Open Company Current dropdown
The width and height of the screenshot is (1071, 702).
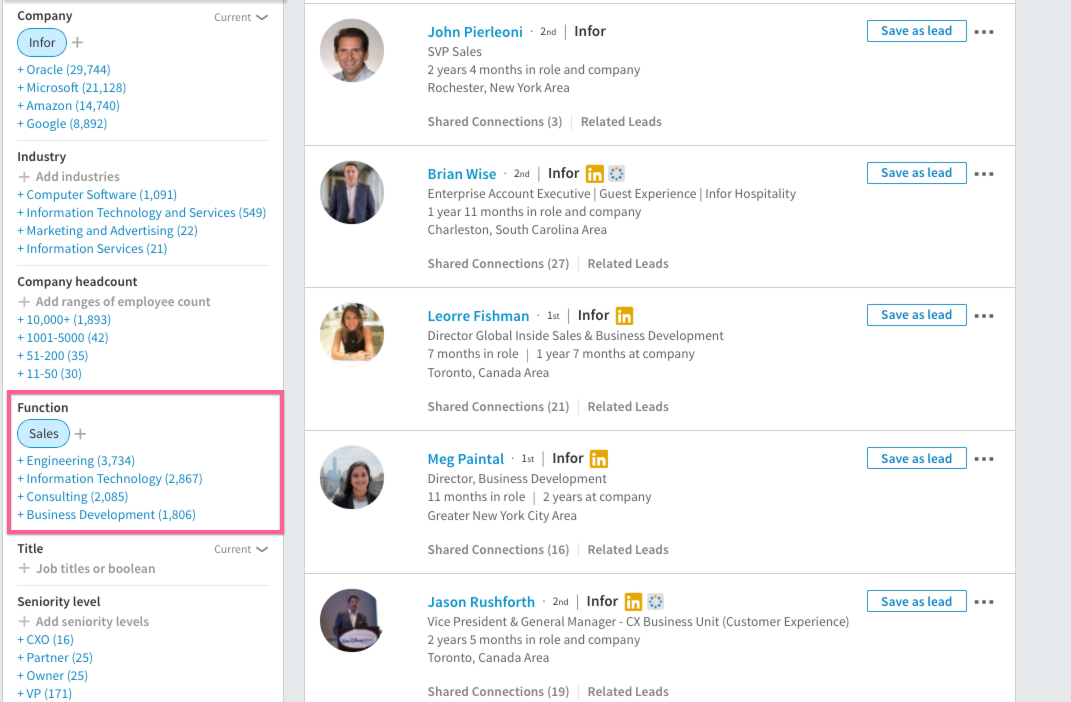240,17
